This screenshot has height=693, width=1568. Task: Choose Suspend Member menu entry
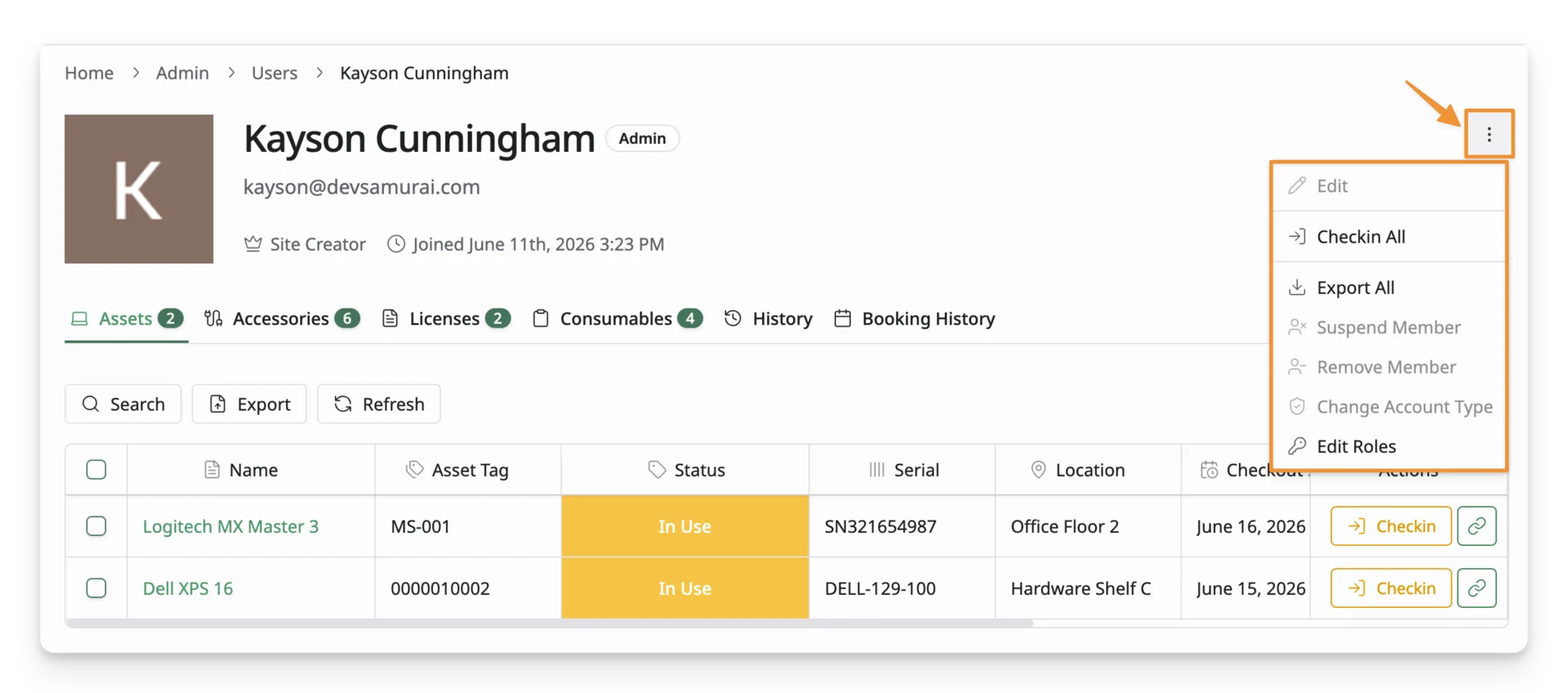point(1389,328)
